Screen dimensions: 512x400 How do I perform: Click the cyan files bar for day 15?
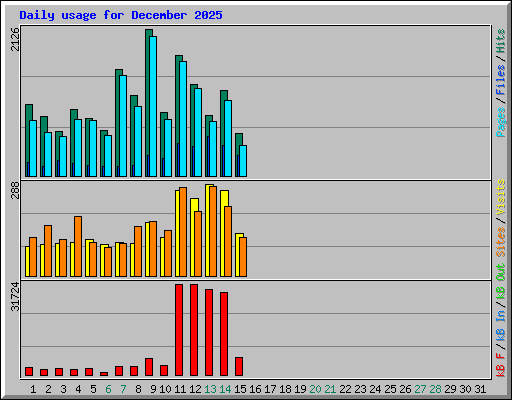[243, 161]
